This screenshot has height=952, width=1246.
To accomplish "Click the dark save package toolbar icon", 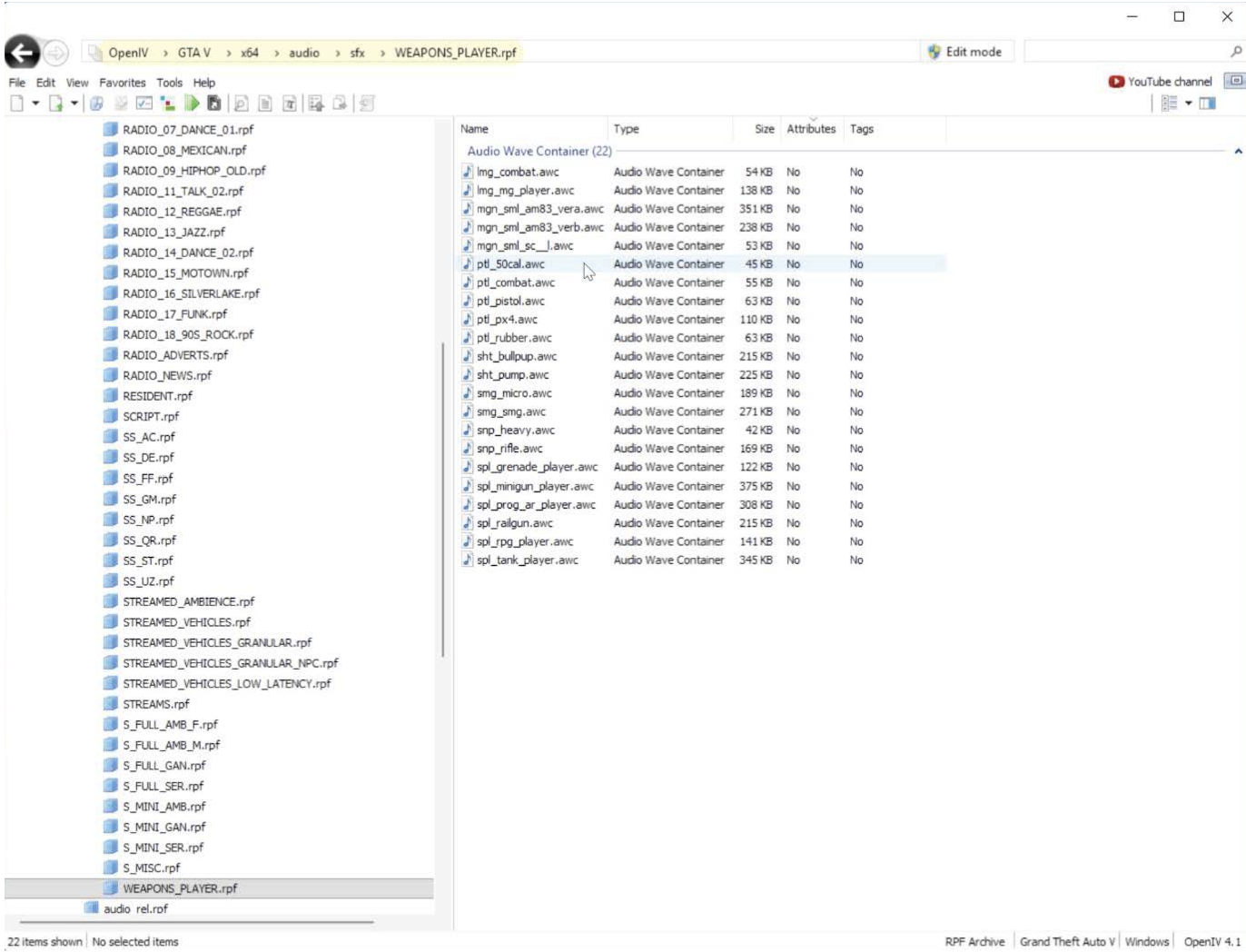I will click(214, 104).
